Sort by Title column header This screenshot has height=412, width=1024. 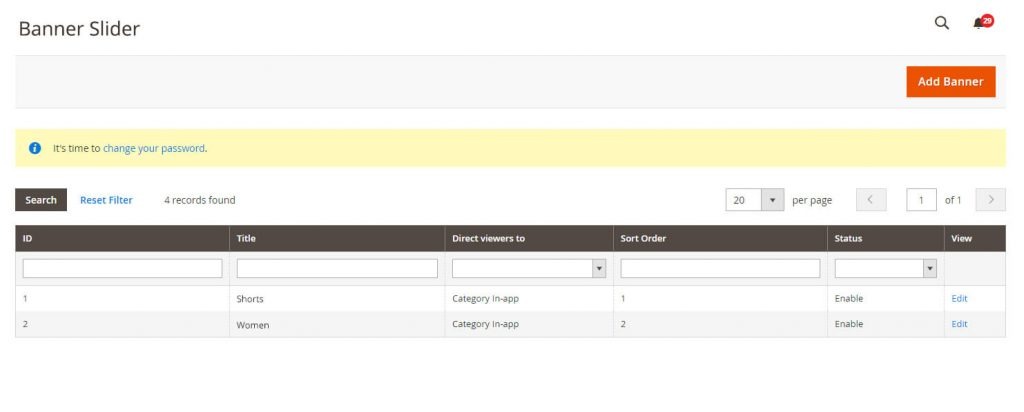[x=337, y=238]
